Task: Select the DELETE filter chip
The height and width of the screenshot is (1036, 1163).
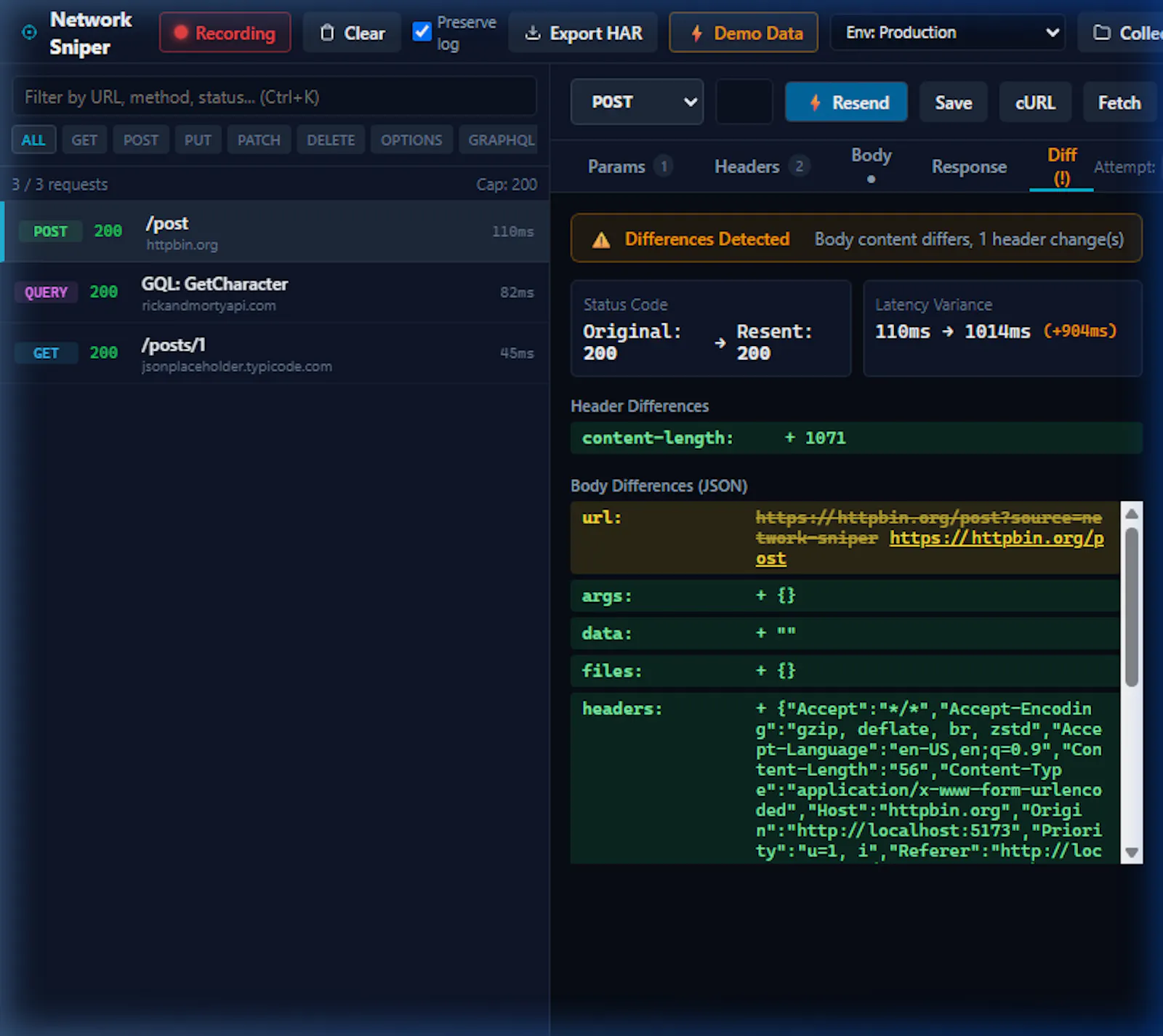Action: 331,140
